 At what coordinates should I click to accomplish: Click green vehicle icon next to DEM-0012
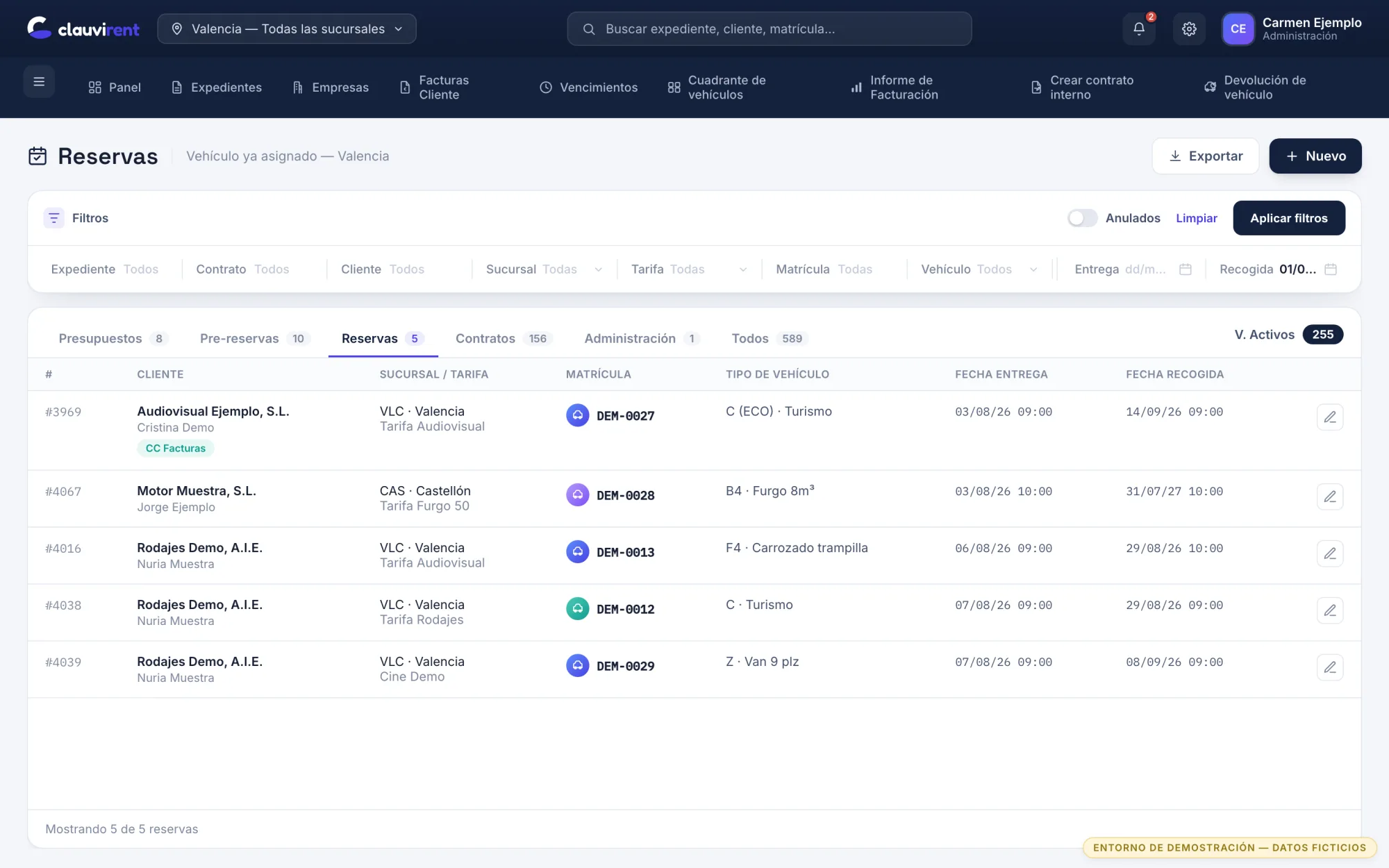pyautogui.click(x=577, y=608)
